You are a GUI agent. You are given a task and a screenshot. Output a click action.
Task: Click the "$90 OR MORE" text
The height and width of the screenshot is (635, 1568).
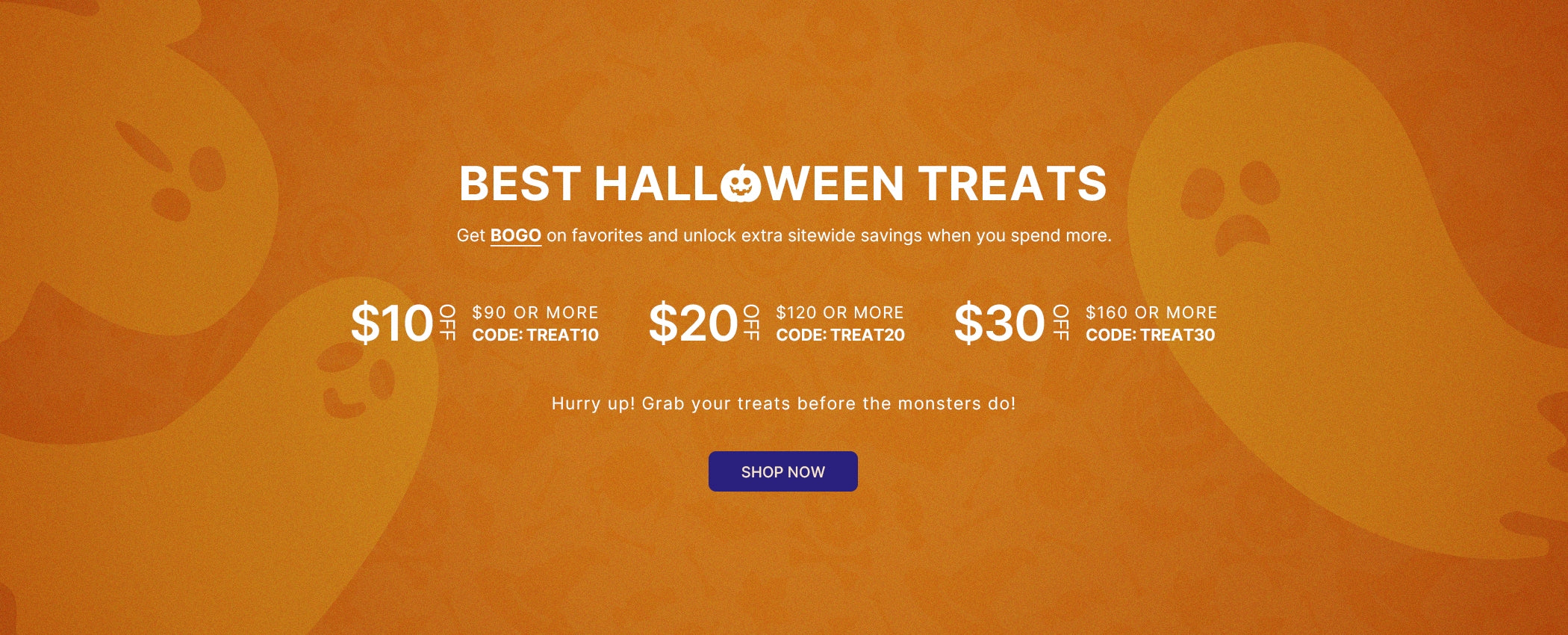pos(535,312)
